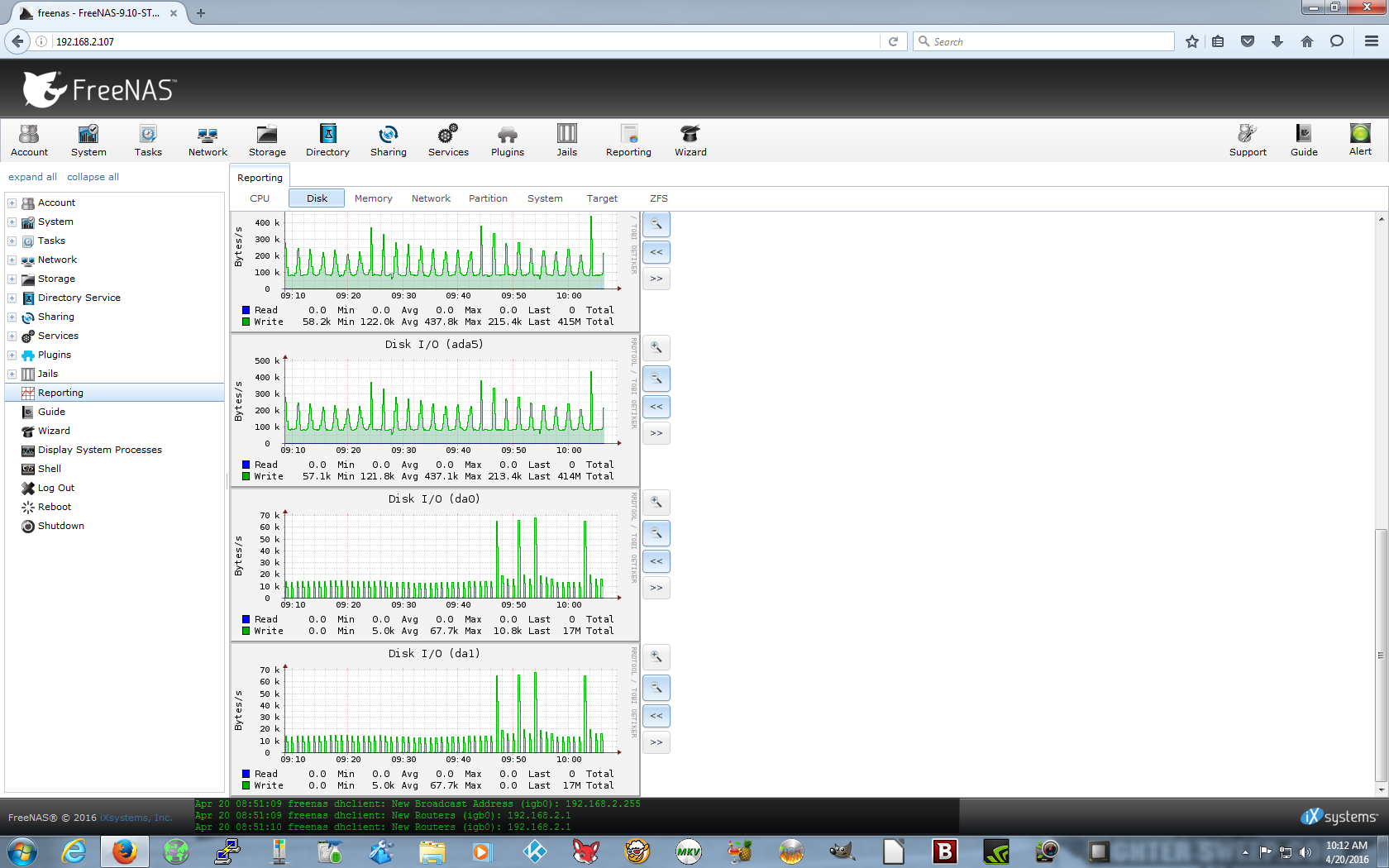Viewport: 1389px width, 868px height.
Task: Switch to the Memory reporting tab
Action: 373,198
